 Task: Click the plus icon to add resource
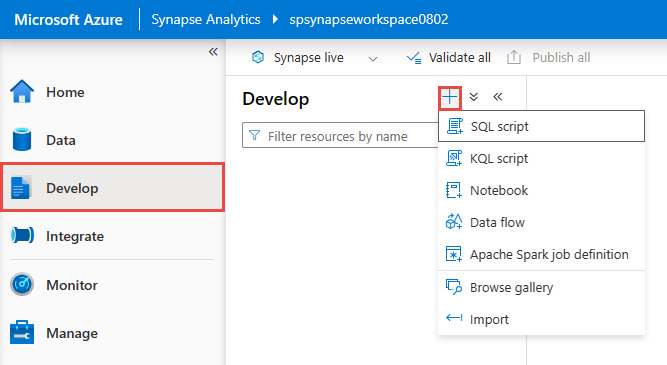pyautogui.click(x=450, y=97)
